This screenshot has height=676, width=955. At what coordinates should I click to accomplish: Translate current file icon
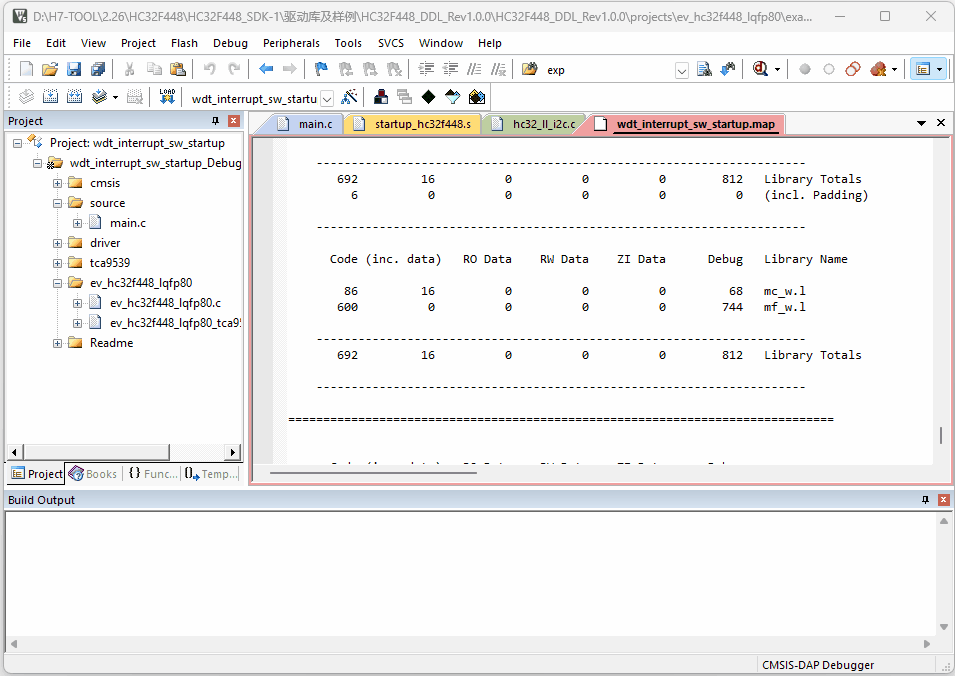pos(26,96)
